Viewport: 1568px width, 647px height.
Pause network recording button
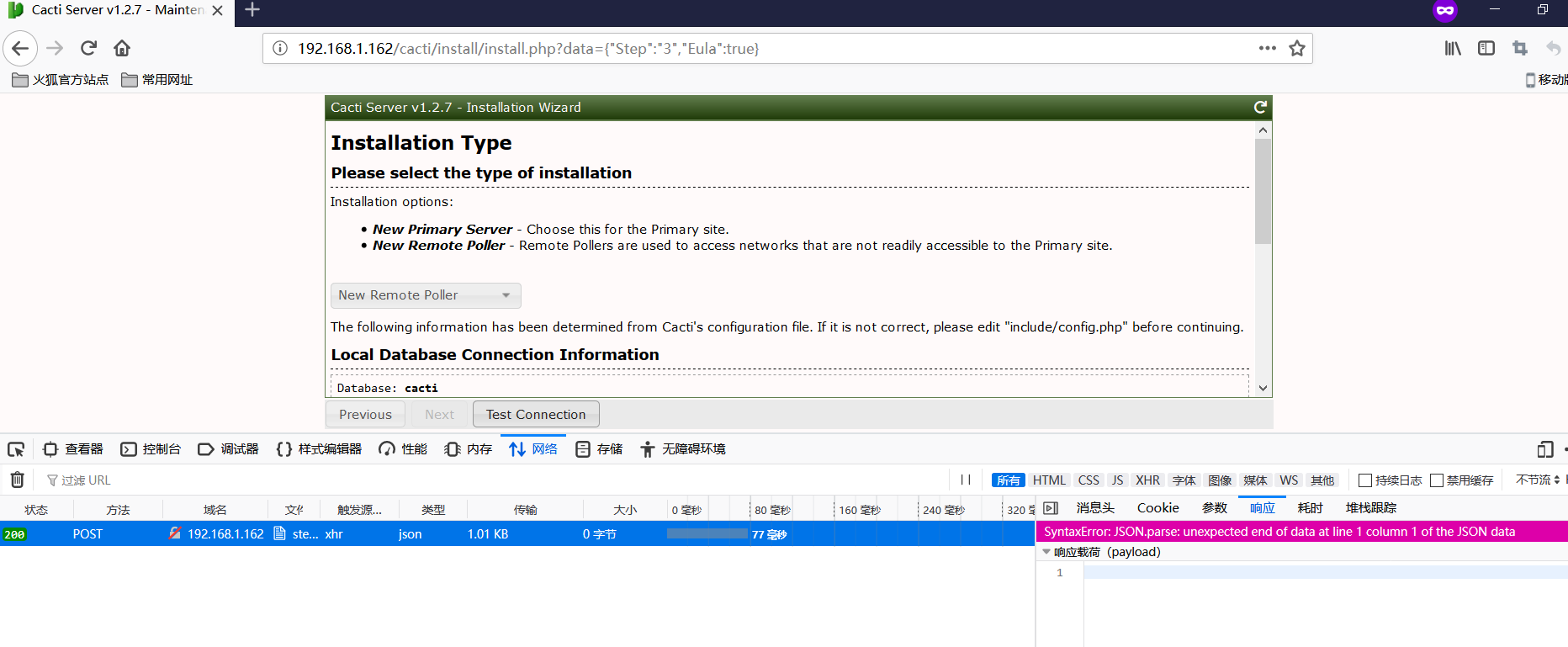click(x=966, y=480)
